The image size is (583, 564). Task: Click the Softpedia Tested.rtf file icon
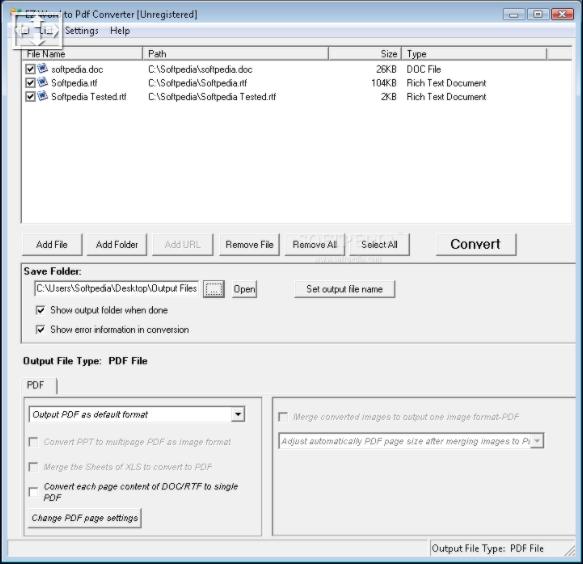click(43, 96)
